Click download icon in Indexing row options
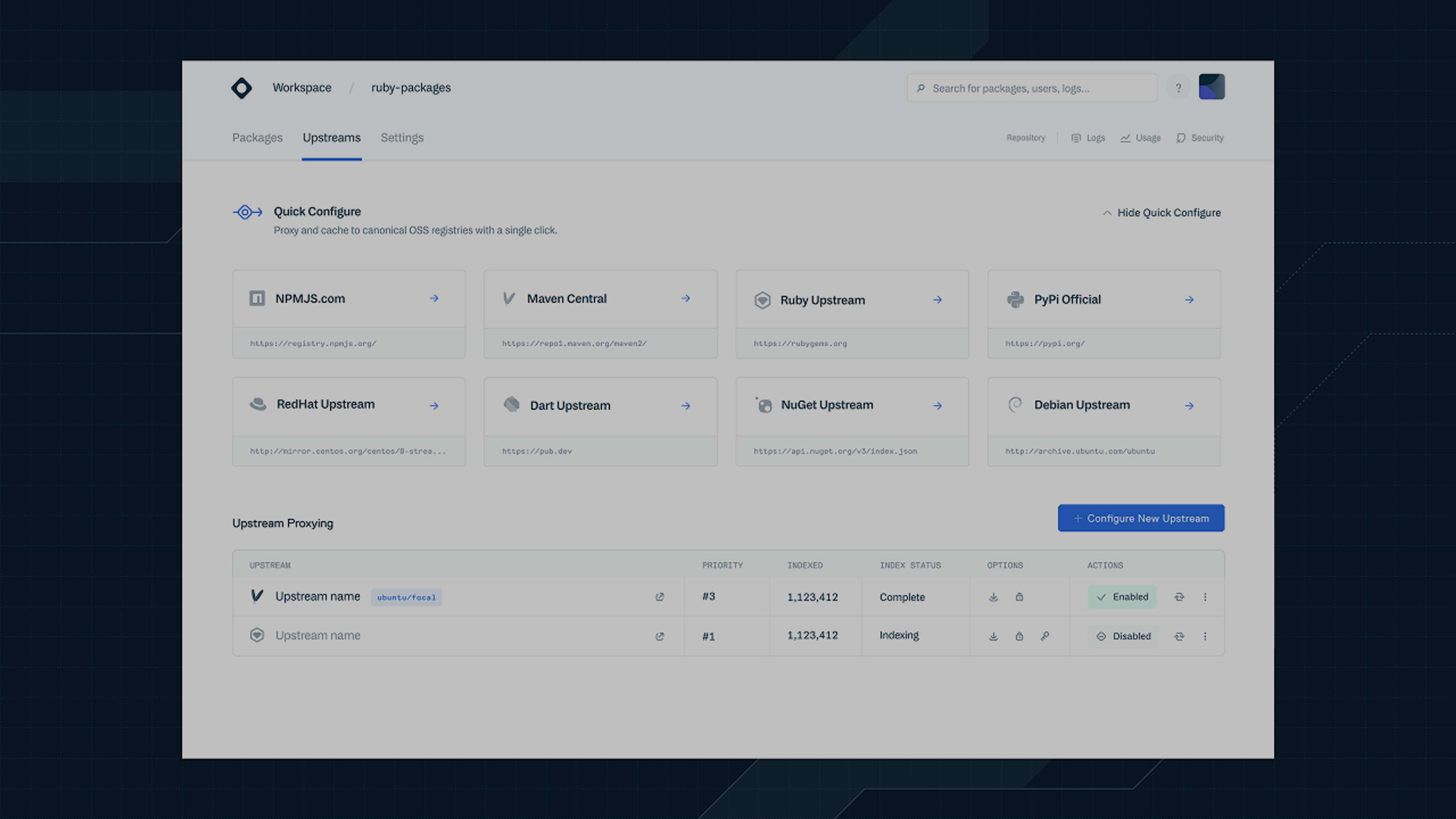This screenshot has height=819, width=1456. point(993,637)
